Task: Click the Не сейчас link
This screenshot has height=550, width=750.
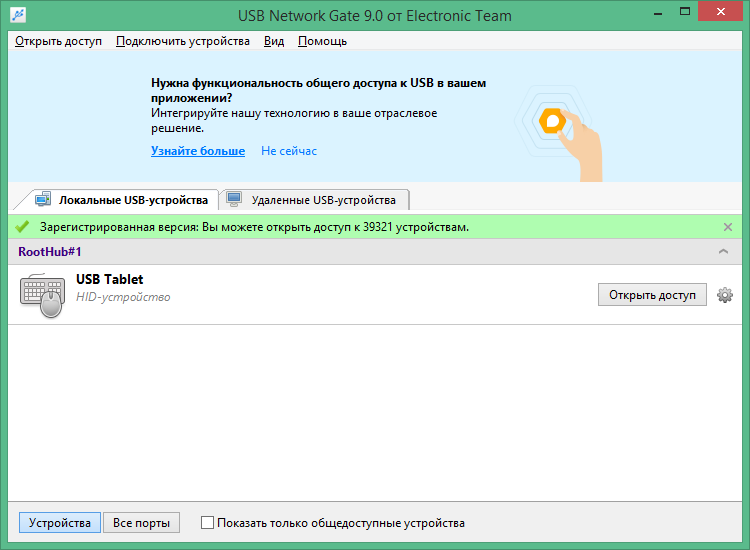Action: [289, 151]
